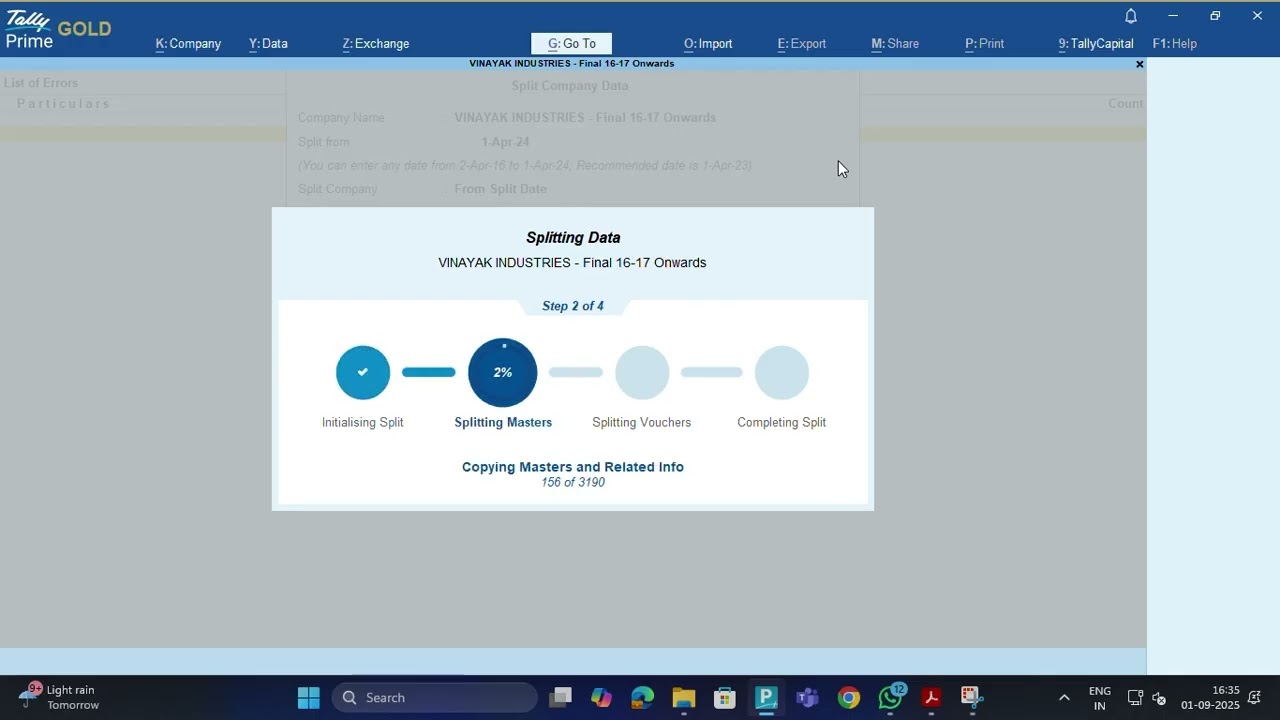Click the TallyPrime GOLD logo
The image size is (1280, 720).
[x=58, y=29]
